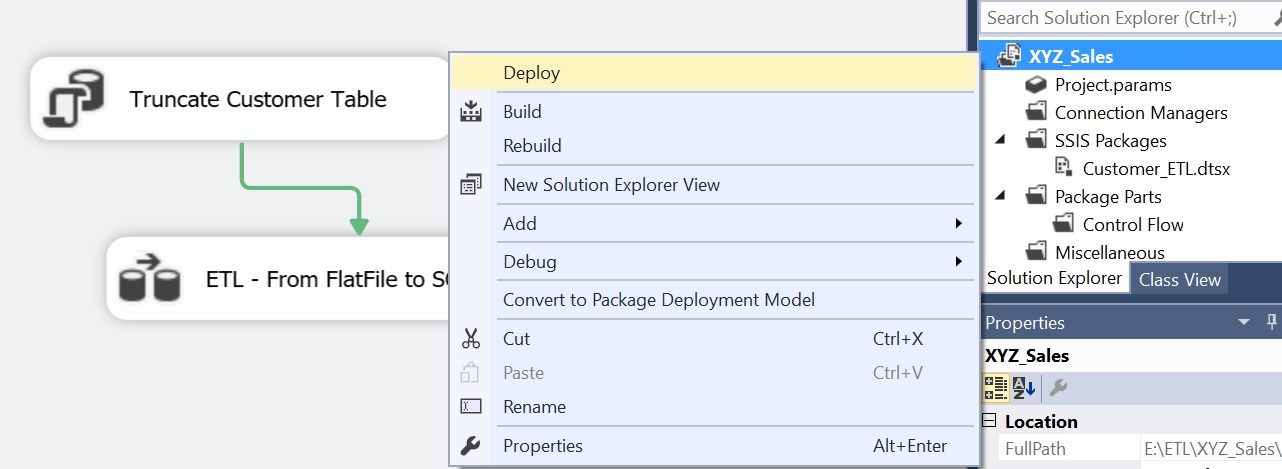Switch to the Solution Explorer tab

pos(1054,278)
